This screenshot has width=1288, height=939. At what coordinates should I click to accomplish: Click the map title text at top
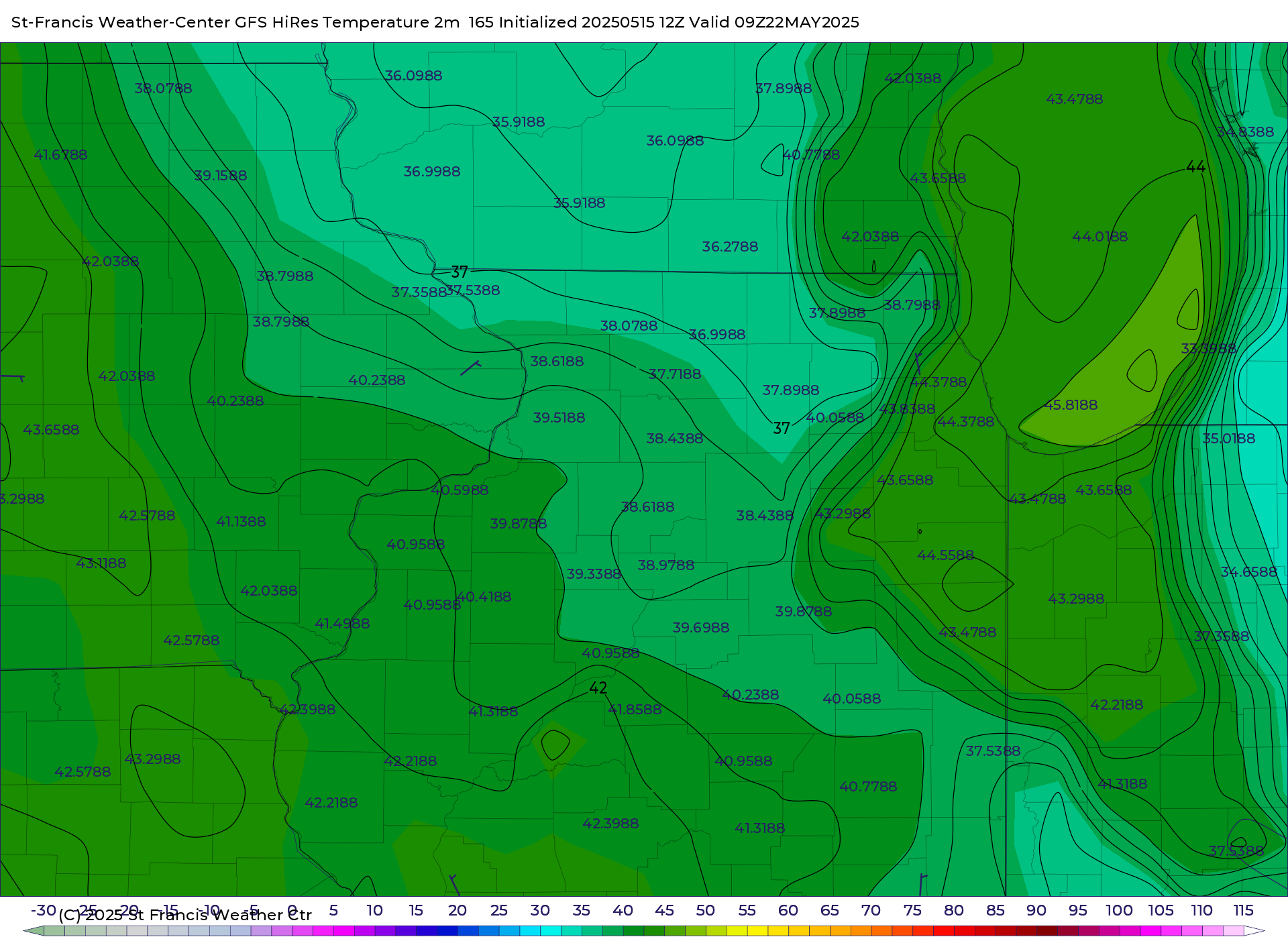click(435, 22)
